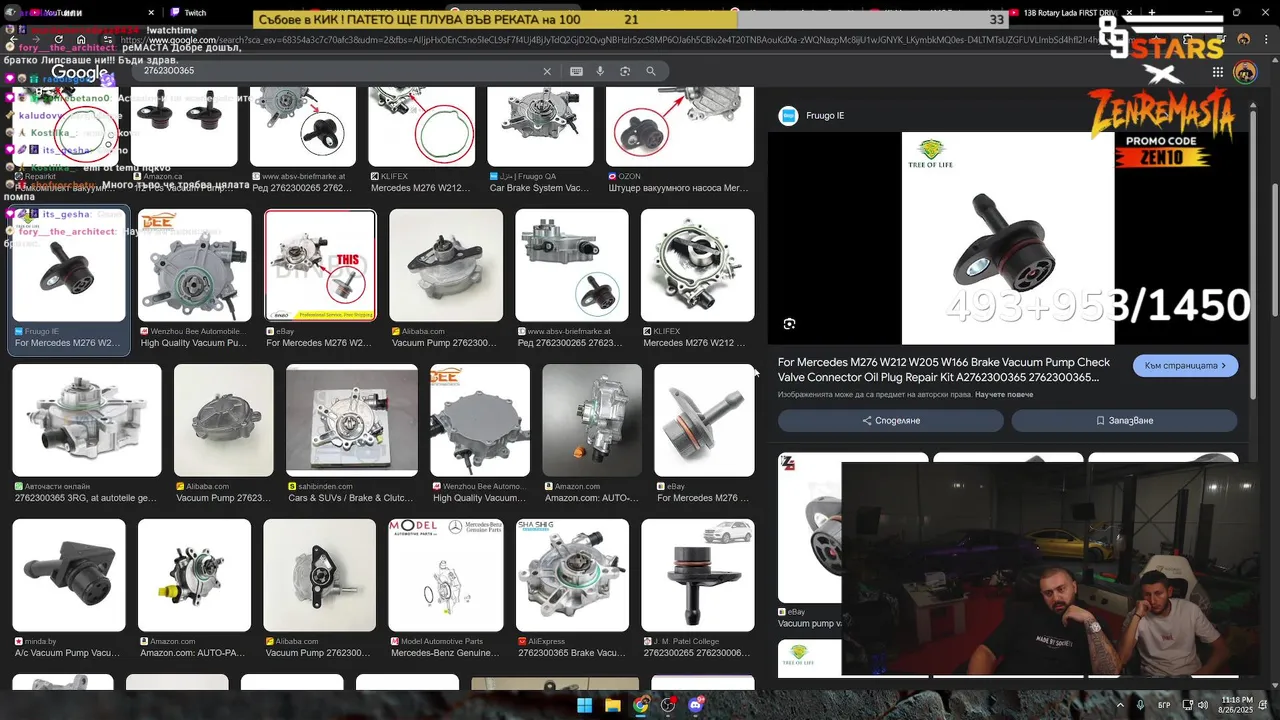This screenshot has width=1280, height=720.
Task: Open the Chrome profile avatar
Action: pos(1243,39)
